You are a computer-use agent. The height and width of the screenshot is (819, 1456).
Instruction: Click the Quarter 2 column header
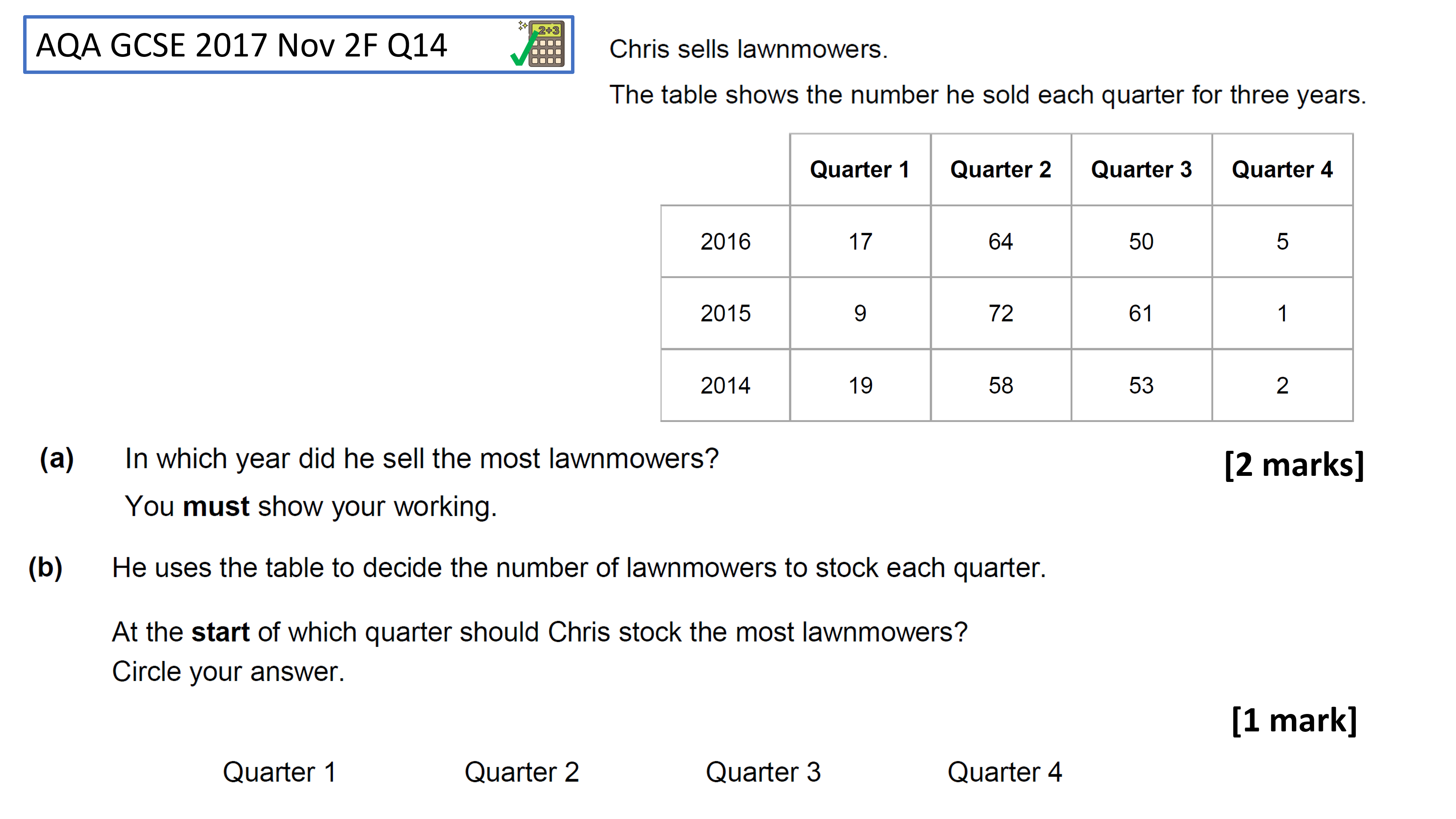tap(1001, 169)
